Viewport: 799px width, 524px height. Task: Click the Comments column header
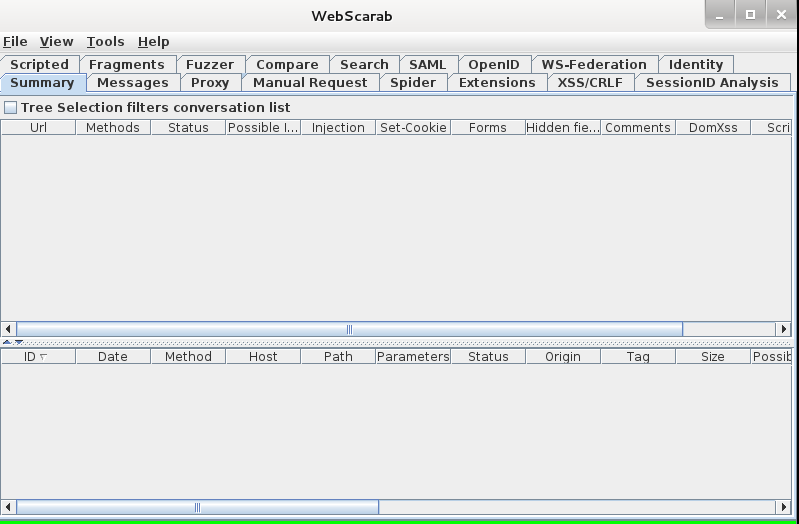(638, 127)
